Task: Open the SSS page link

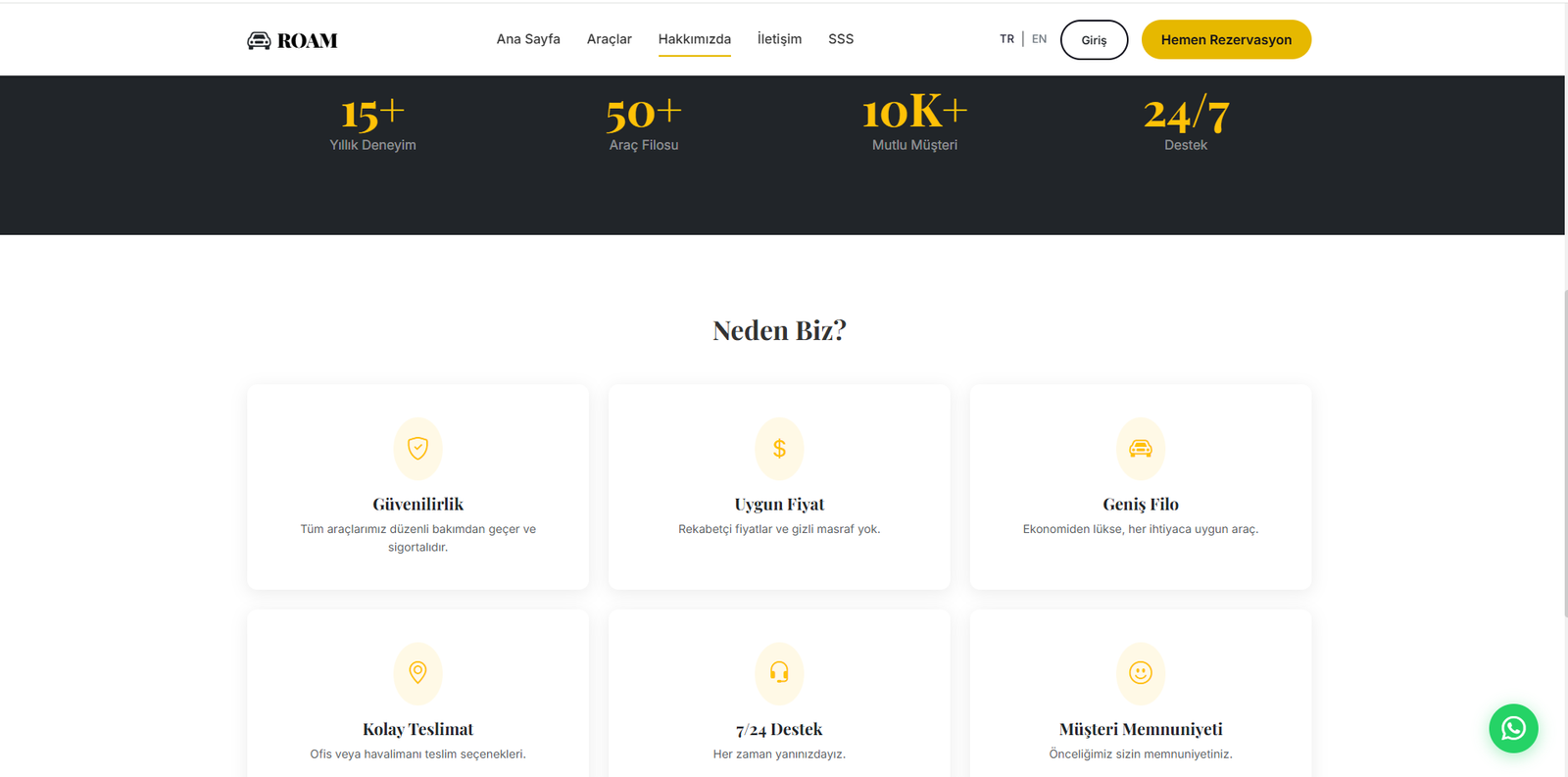Action: click(841, 39)
